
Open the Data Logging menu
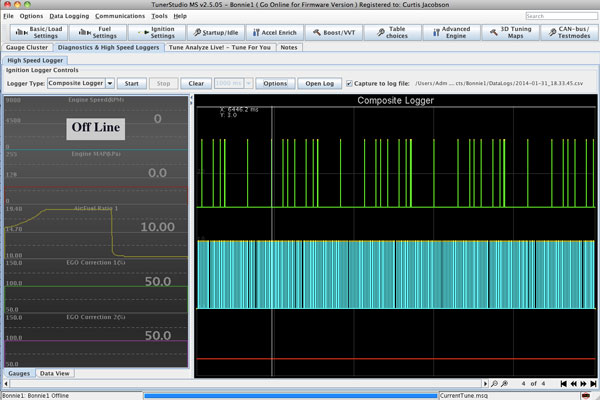(69, 16)
